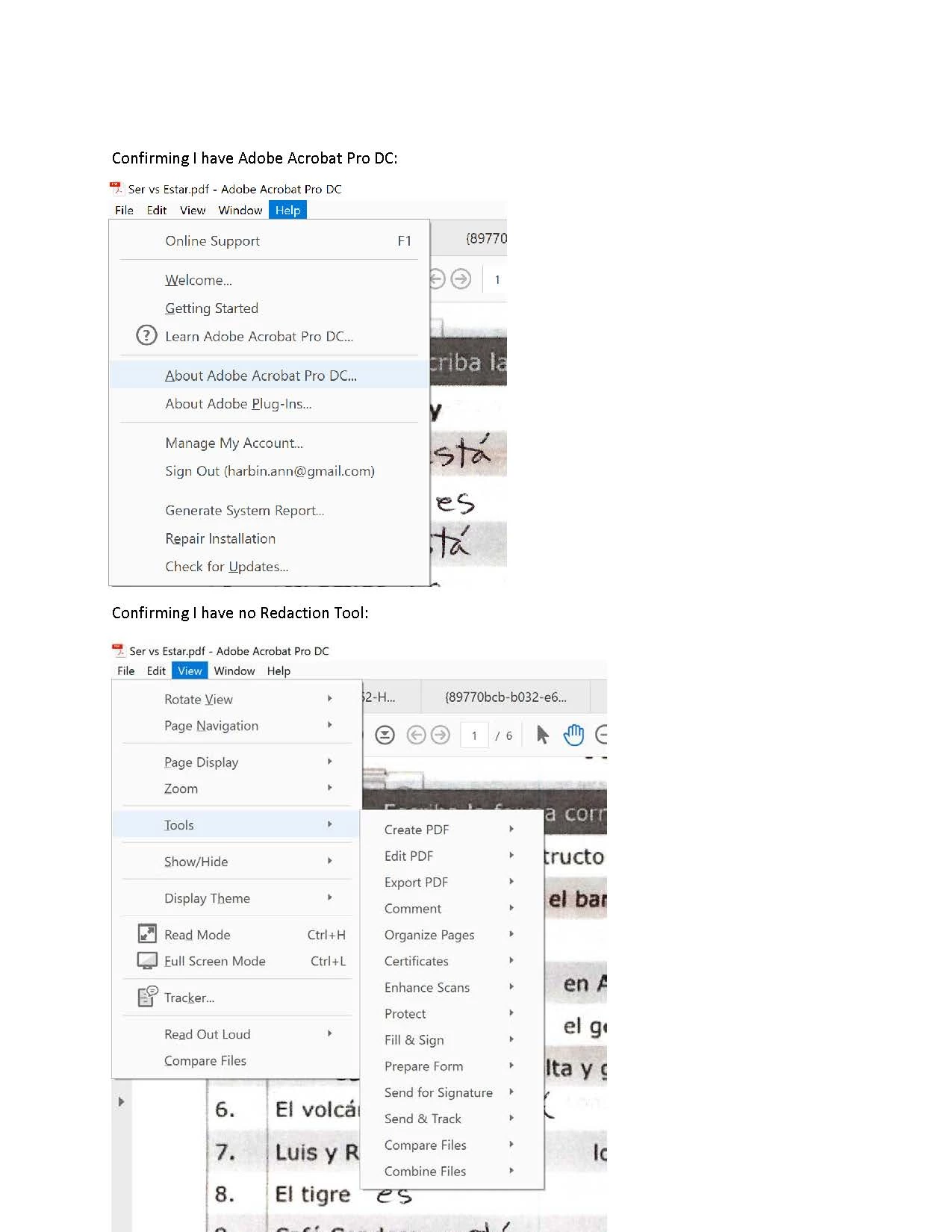Choose Prepare Form in Tools submenu
The width and height of the screenshot is (952, 1232).
[452, 1065]
